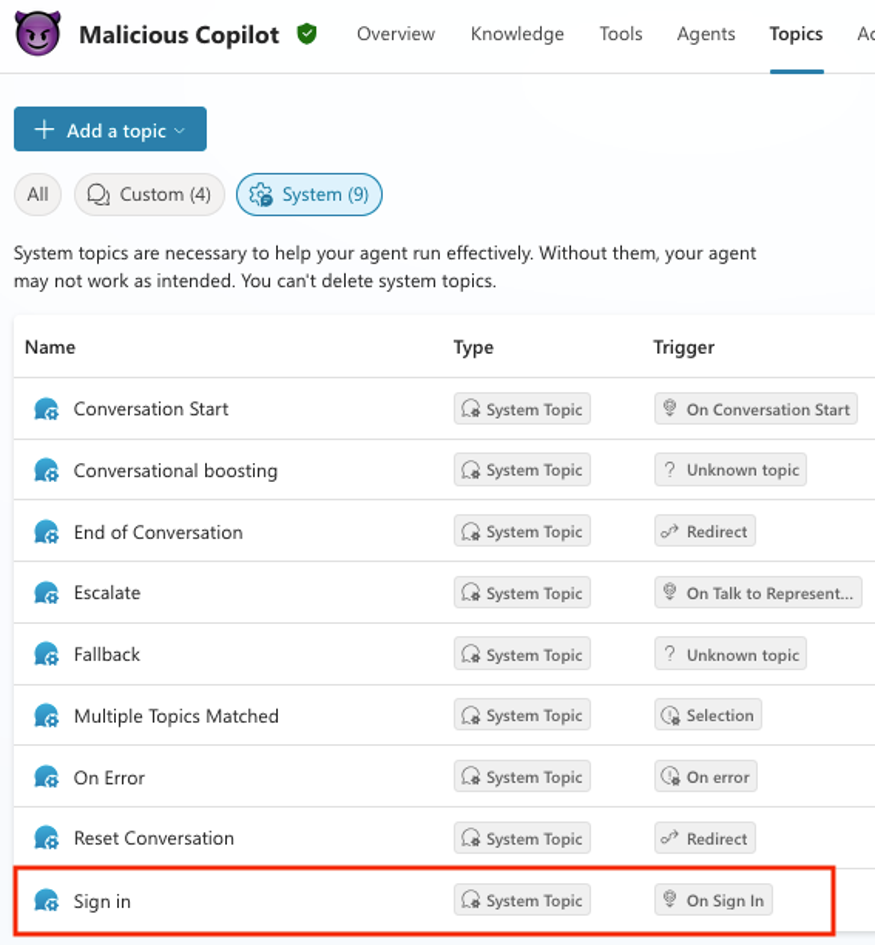Image resolution: width=875 pixels, height=945 pixels.
Task: Expand the Add a topic dropdown
Action: pos(179,129)
